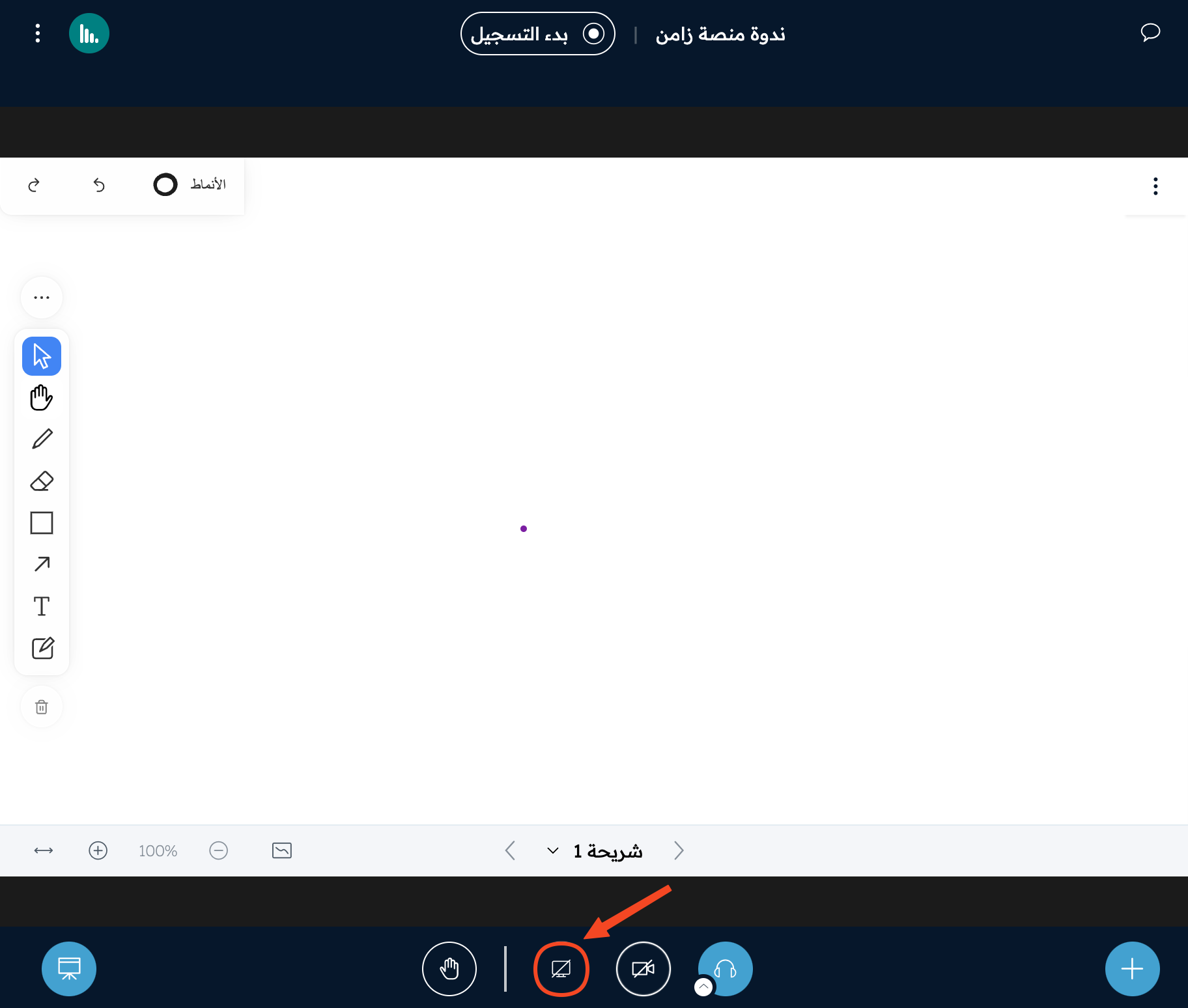The width and height of the screenshot is (1188, 1008).
Task: Click meeting title ندوة منصة زامن
Action: point(720,34)
